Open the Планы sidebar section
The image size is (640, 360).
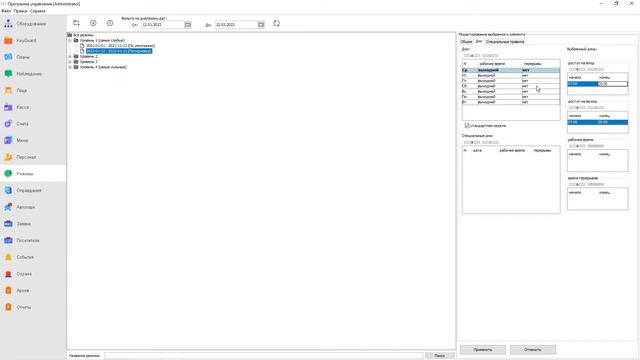pyautogui.click(x=33, y=57)
